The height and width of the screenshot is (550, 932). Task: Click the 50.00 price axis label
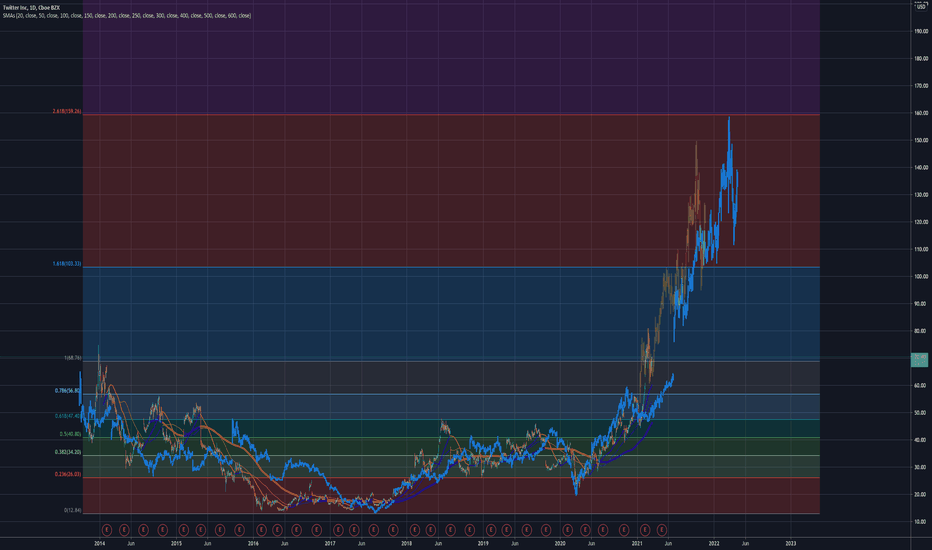pyautogui.click(x=921, y=413)
